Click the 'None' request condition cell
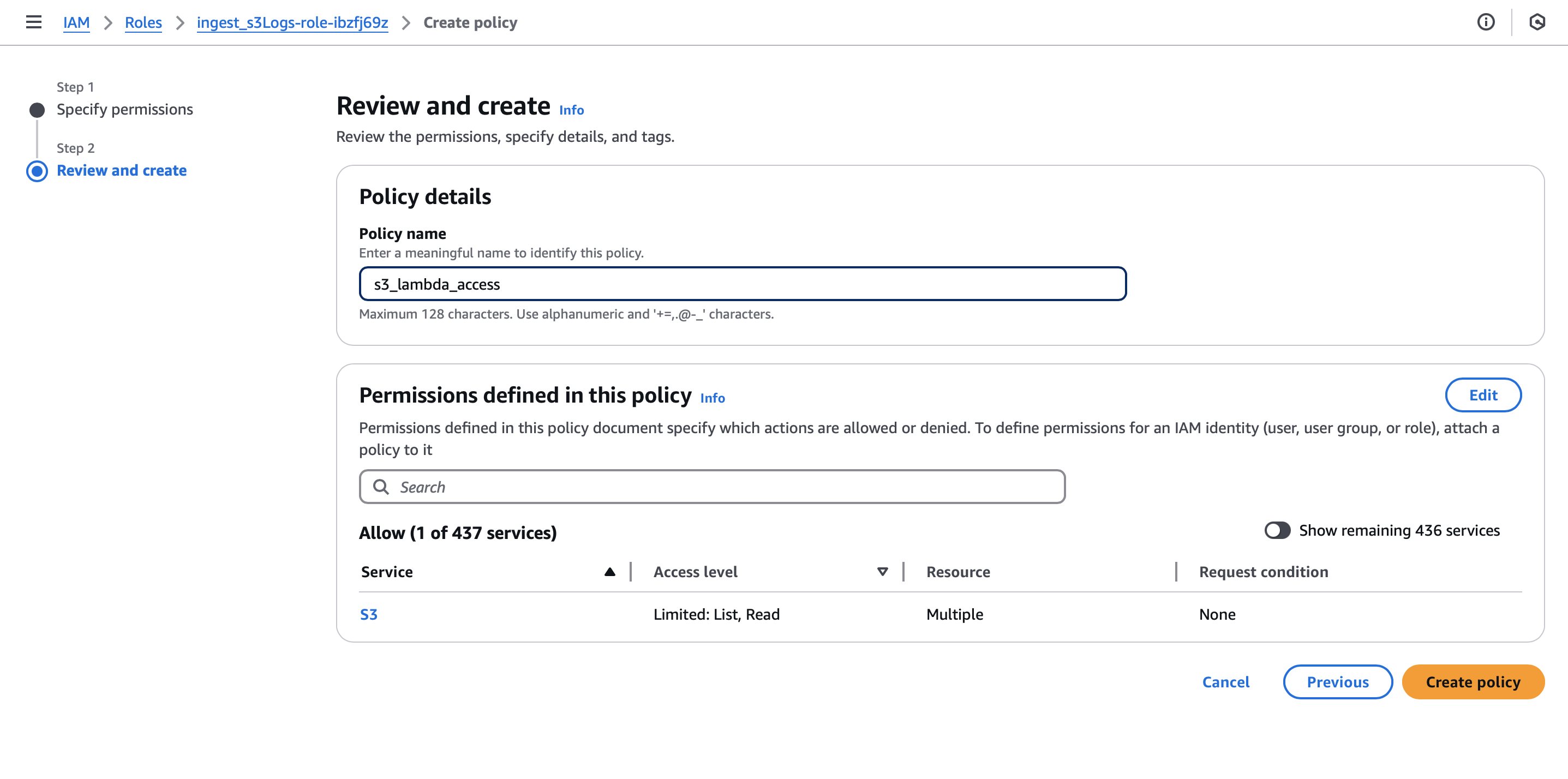The height and width of the screenshot is (779, 1568). click(x=1217, y=614)
